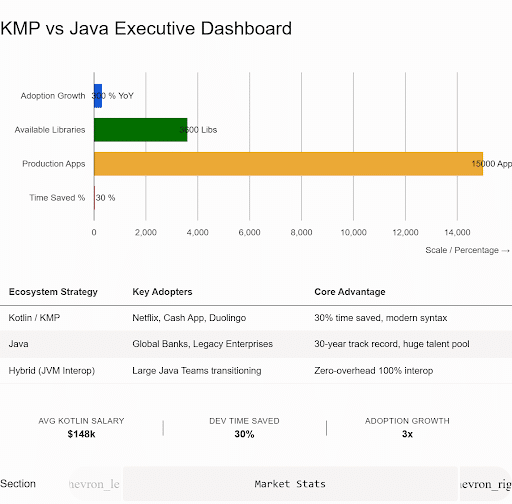This screenshot has height=504, width=512.
Task: Click the 'Available Libraries' axis label
Action: (x=50, y=130)
